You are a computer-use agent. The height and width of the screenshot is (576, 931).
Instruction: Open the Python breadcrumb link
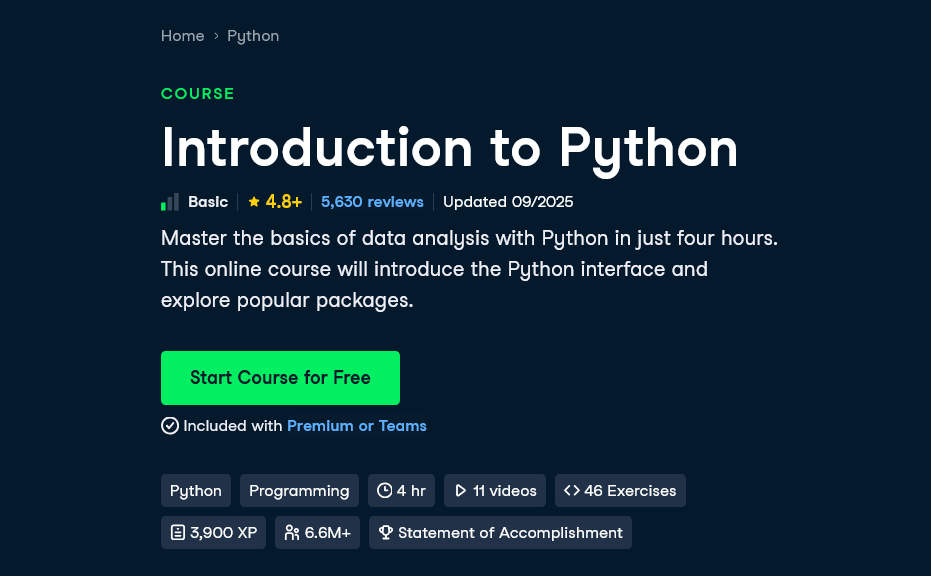pyautogui.click(x=253, y=36)
